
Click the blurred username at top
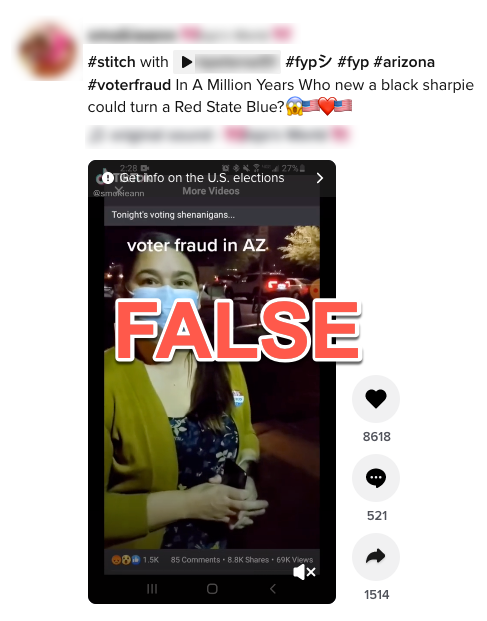click(x=190, y=34)
